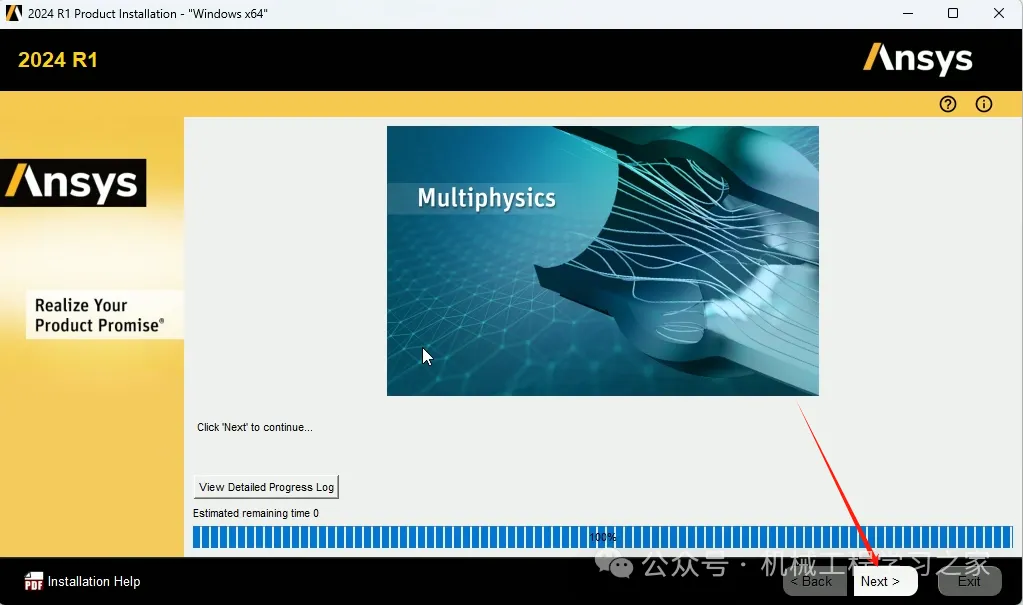1023x605 pixels.
Task: Open the Installation Help link
Action: click(93, 581)
